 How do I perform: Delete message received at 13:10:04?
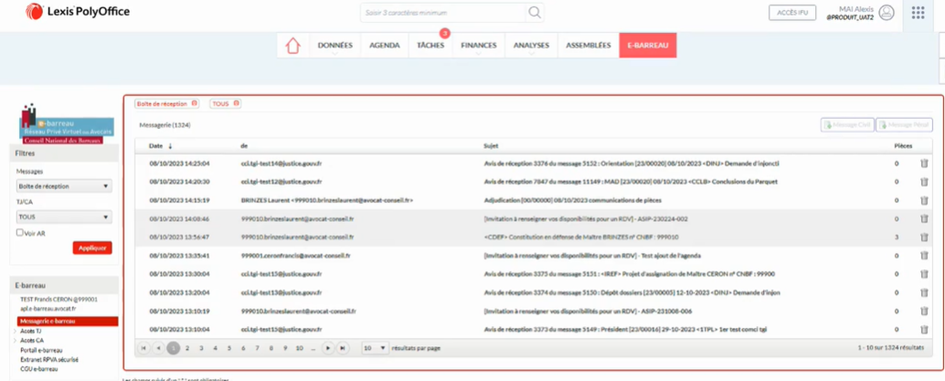[924, 330]
